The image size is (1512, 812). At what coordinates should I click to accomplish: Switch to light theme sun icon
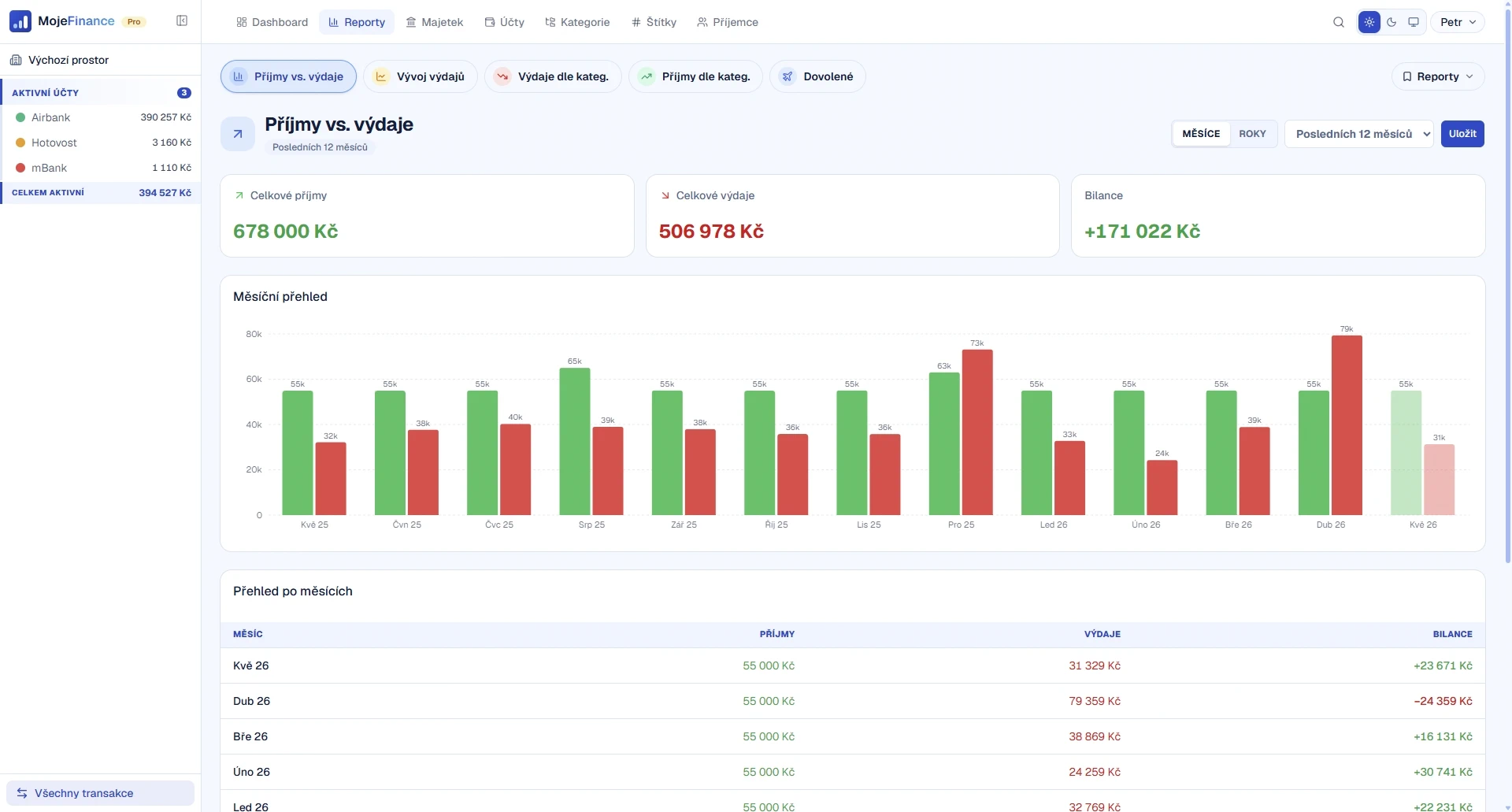tap(1369, 22)
